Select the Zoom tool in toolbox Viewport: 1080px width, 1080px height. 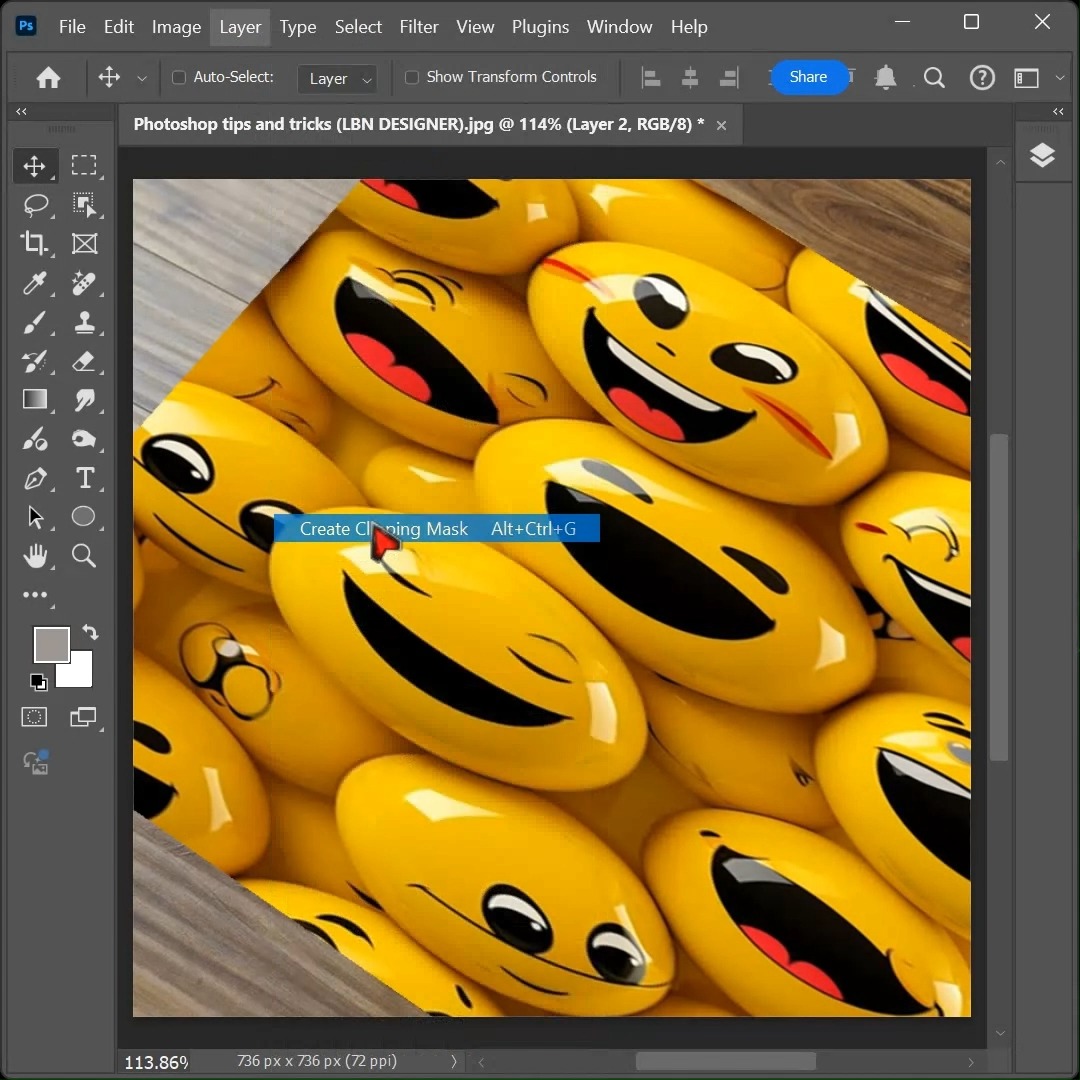pos(84,555)
